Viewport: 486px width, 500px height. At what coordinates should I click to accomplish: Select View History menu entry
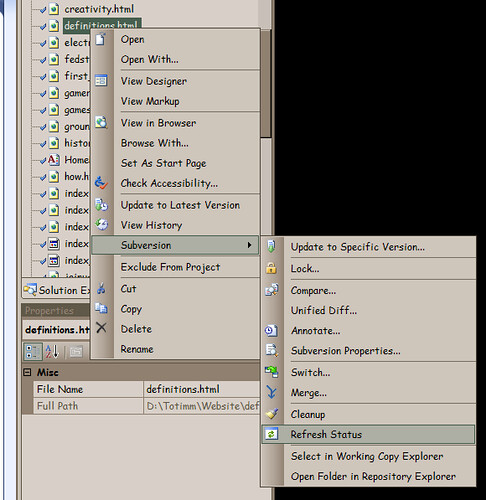(x=175, y=225)
